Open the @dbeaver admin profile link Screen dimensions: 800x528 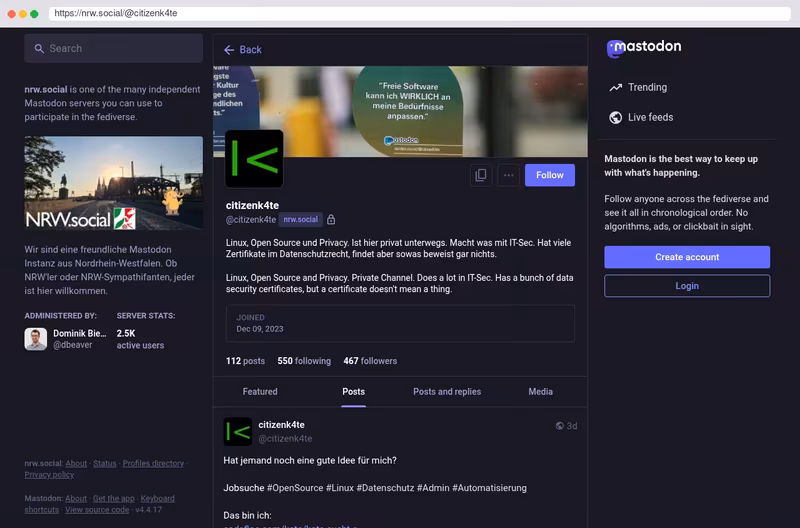[x=72, y=345]
